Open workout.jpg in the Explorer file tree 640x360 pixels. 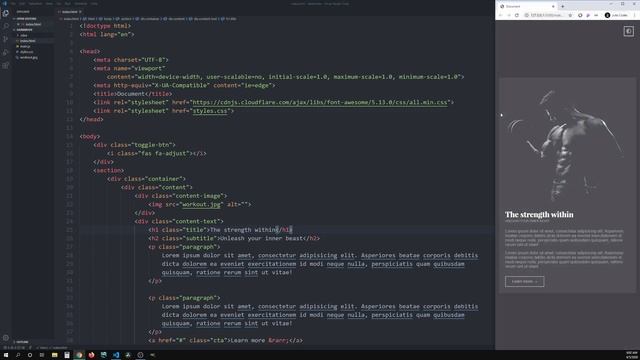coord(29,58)
